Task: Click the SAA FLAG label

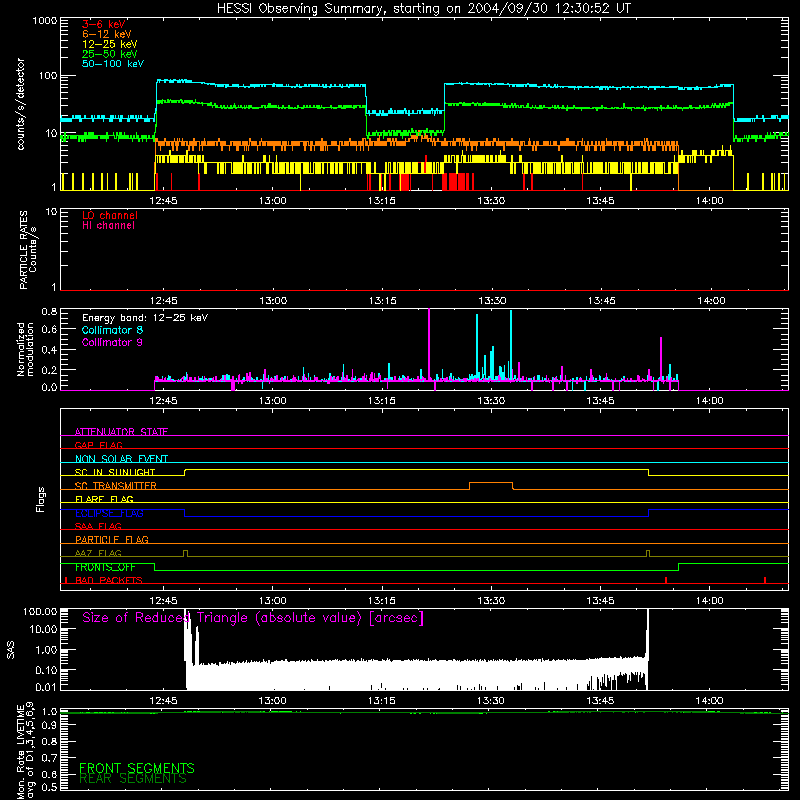Action: [x=98, y=526]
